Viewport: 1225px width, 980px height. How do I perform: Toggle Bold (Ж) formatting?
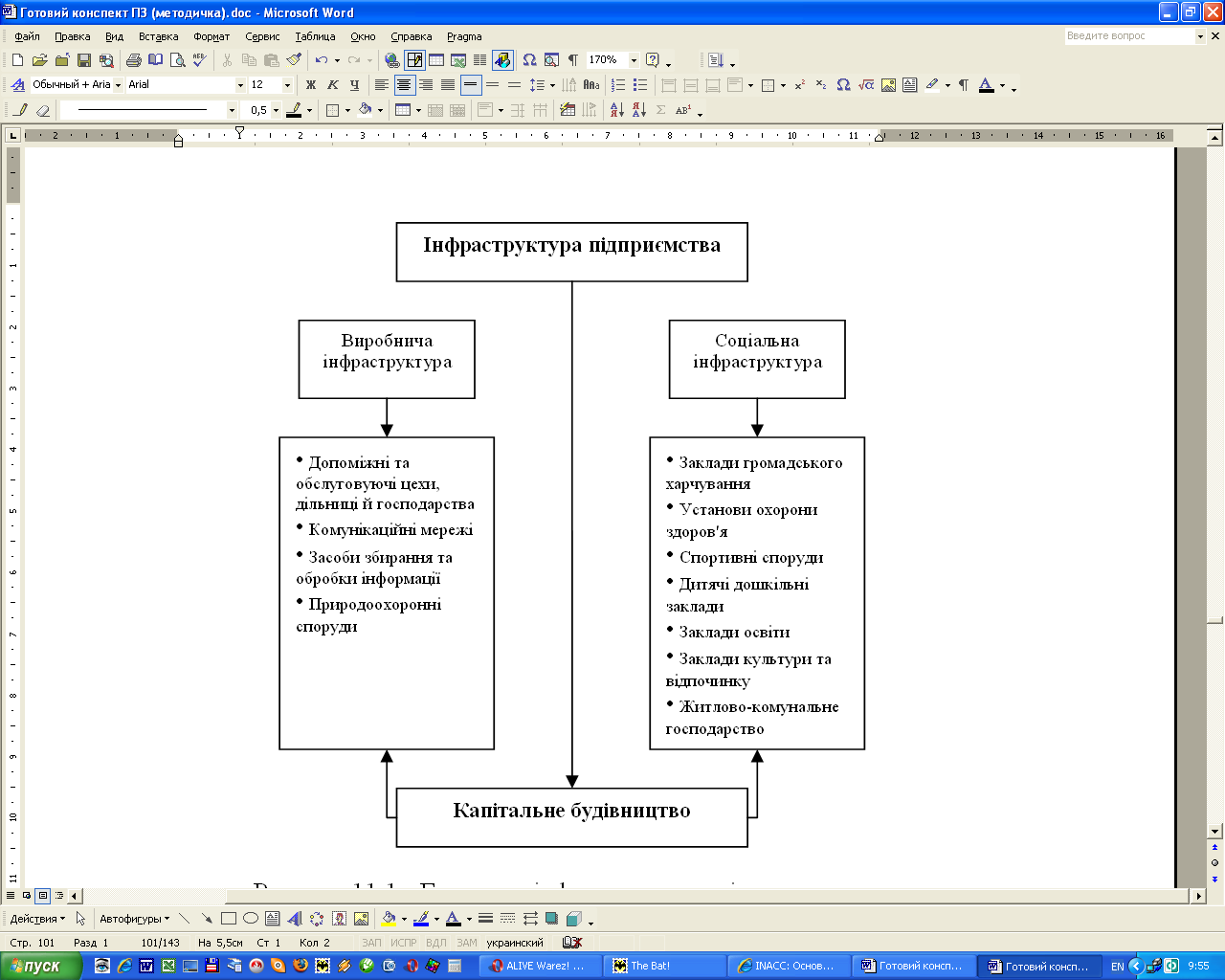coord(310,85)
